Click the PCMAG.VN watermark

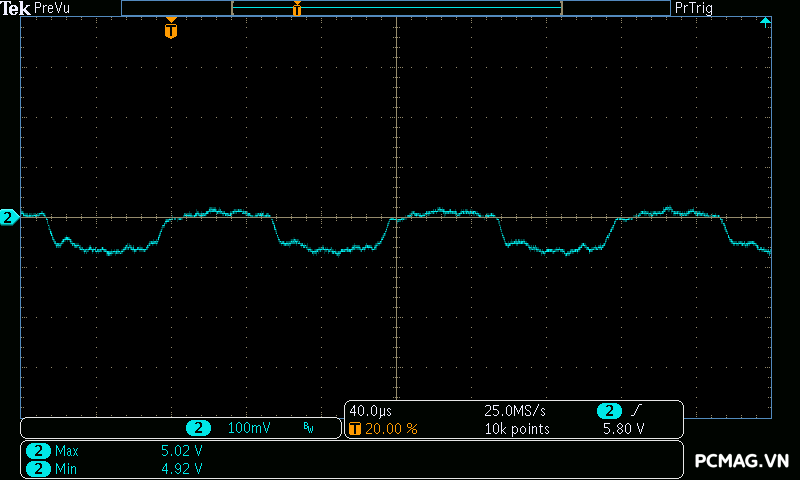tap(742, 461)
